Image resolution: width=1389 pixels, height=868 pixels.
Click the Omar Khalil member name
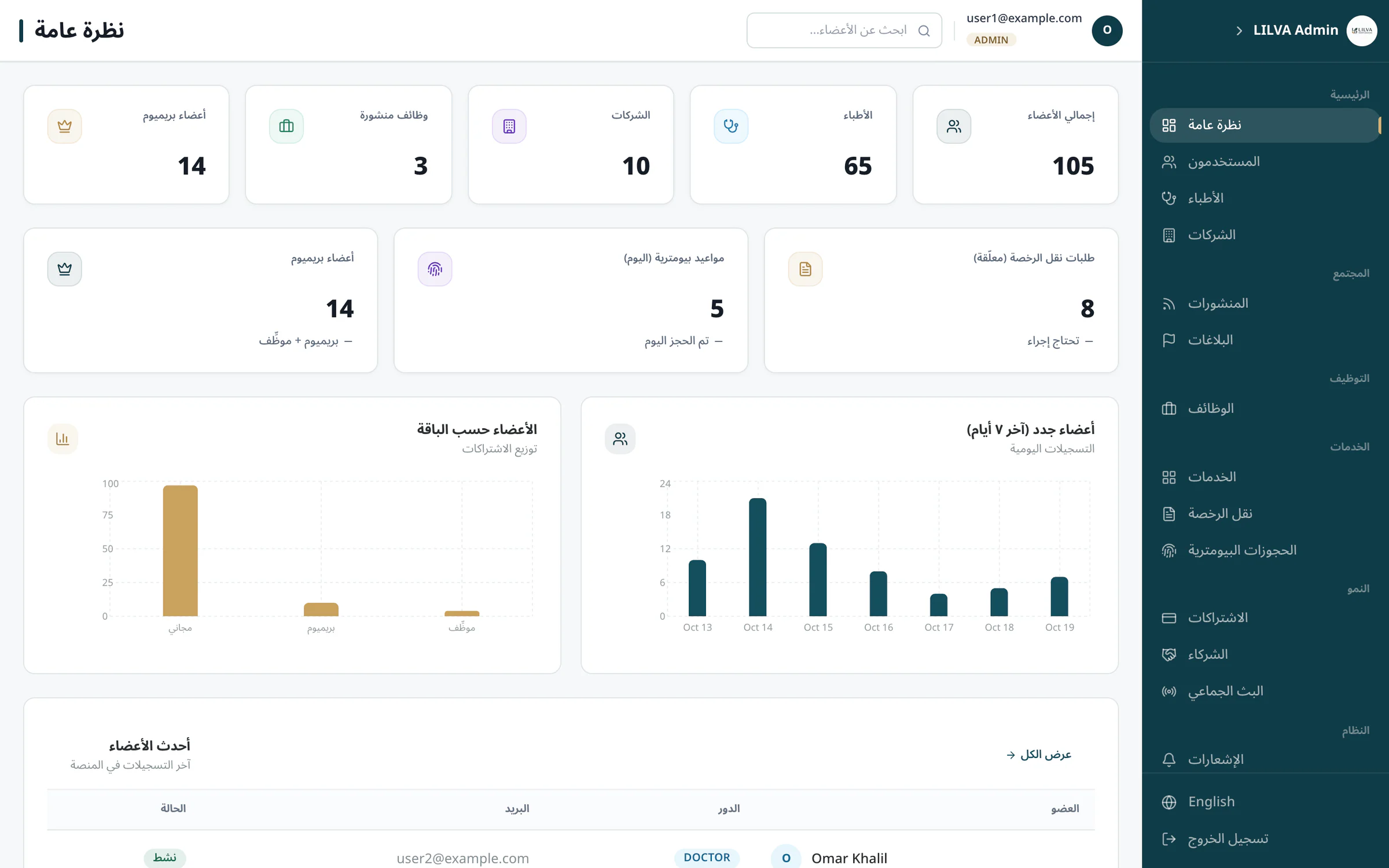tap(849, 858)
